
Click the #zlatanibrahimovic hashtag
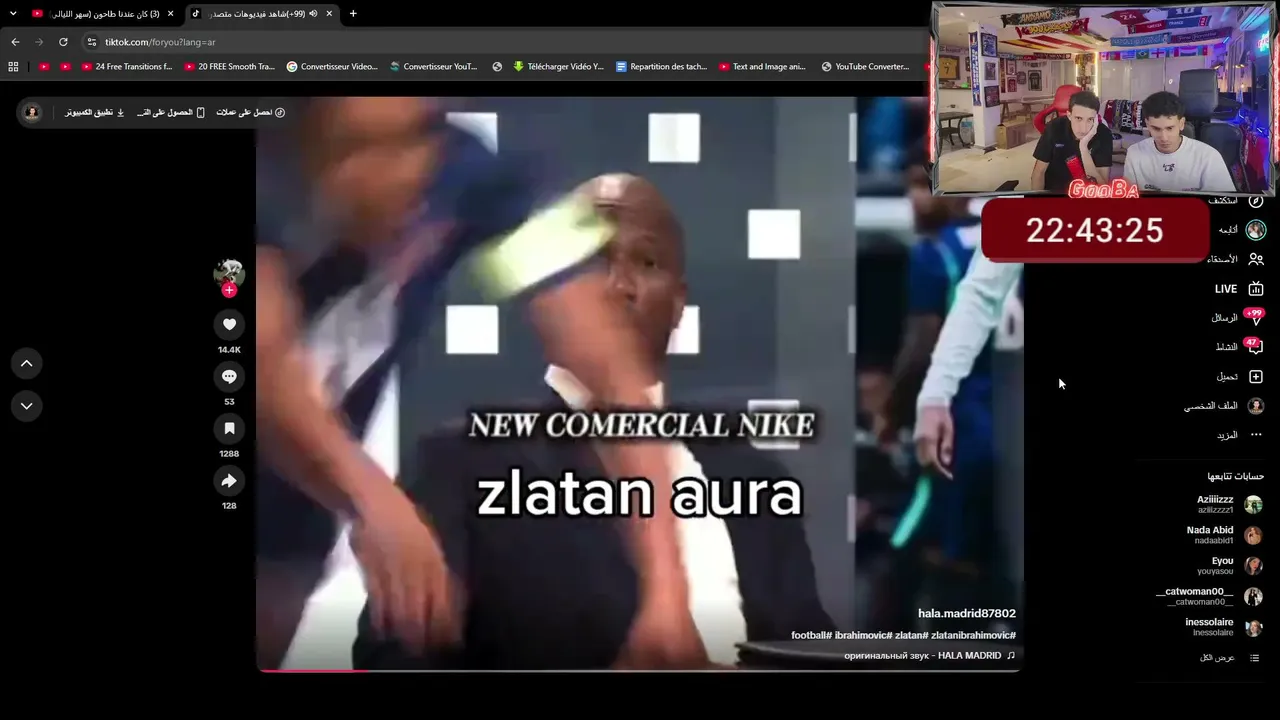pos(973,635)
